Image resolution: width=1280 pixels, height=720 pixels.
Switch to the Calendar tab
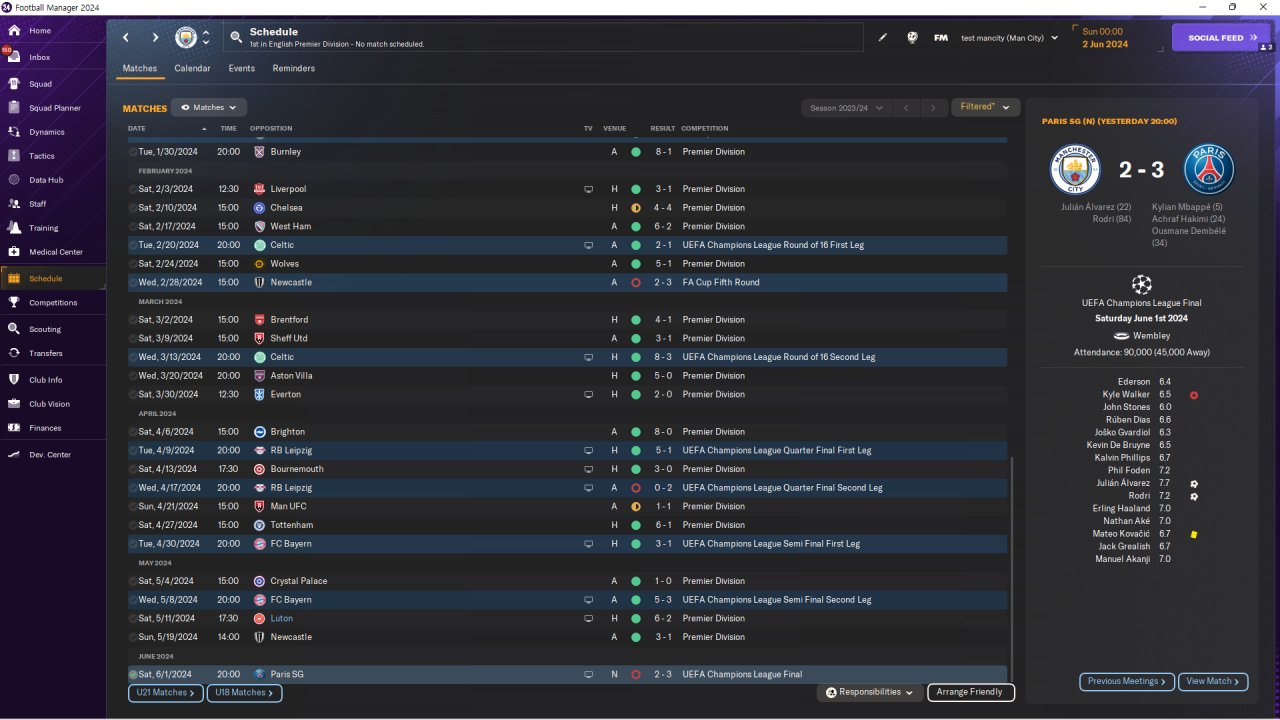tap(192, 68)
